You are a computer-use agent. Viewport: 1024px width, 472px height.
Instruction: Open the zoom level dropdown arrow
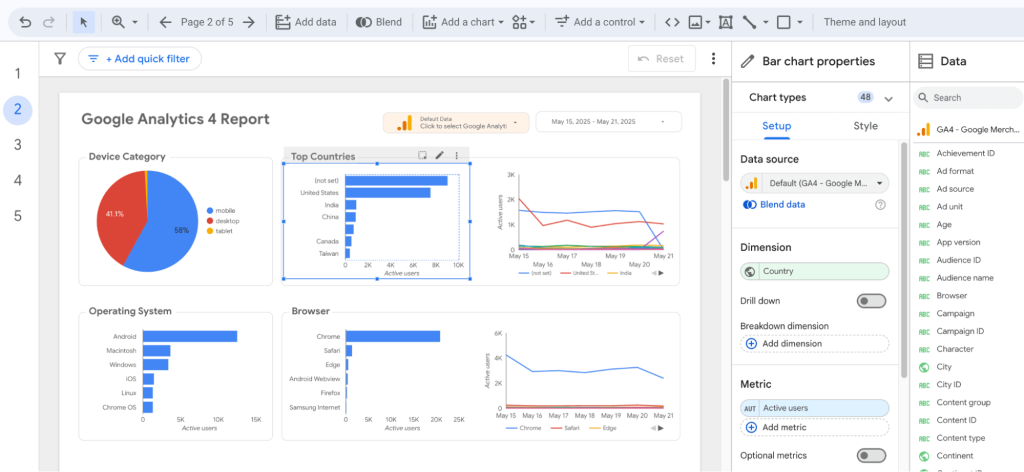point(135,22)
